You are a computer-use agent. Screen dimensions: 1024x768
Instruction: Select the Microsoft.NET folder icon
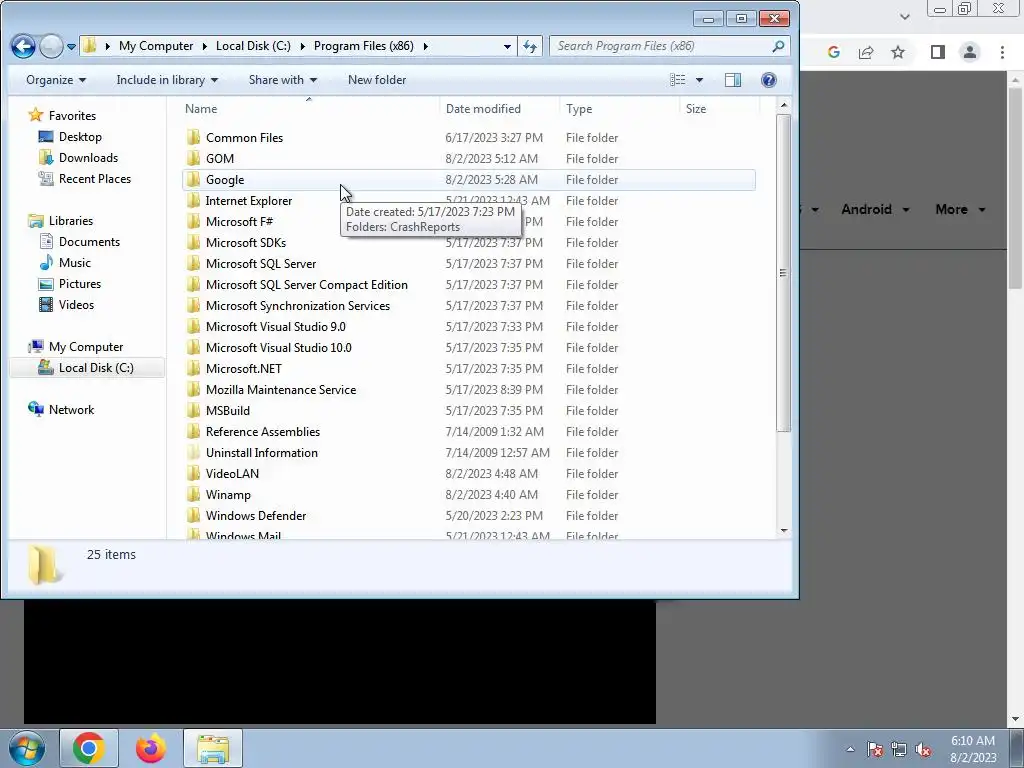(193, 368)
